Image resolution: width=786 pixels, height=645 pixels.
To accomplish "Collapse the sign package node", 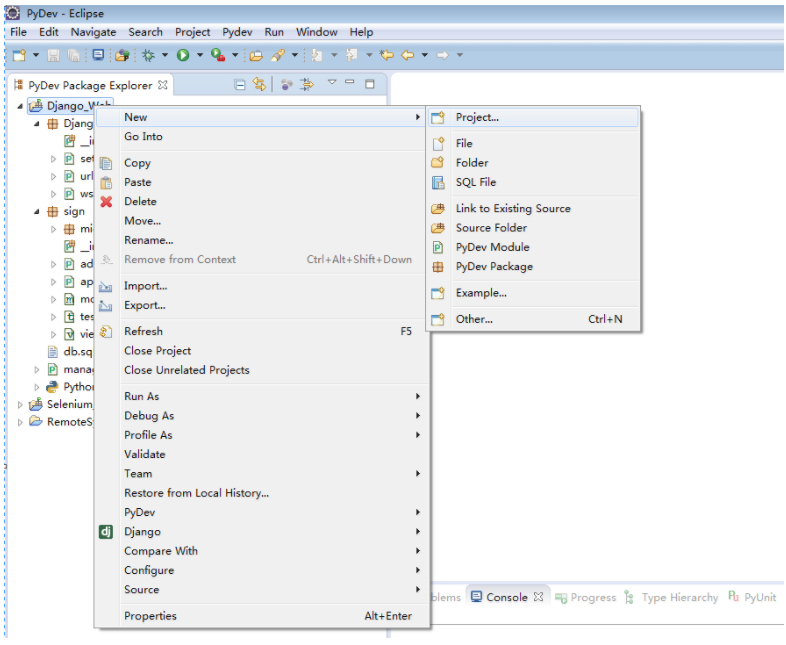I will click(36, 211).
